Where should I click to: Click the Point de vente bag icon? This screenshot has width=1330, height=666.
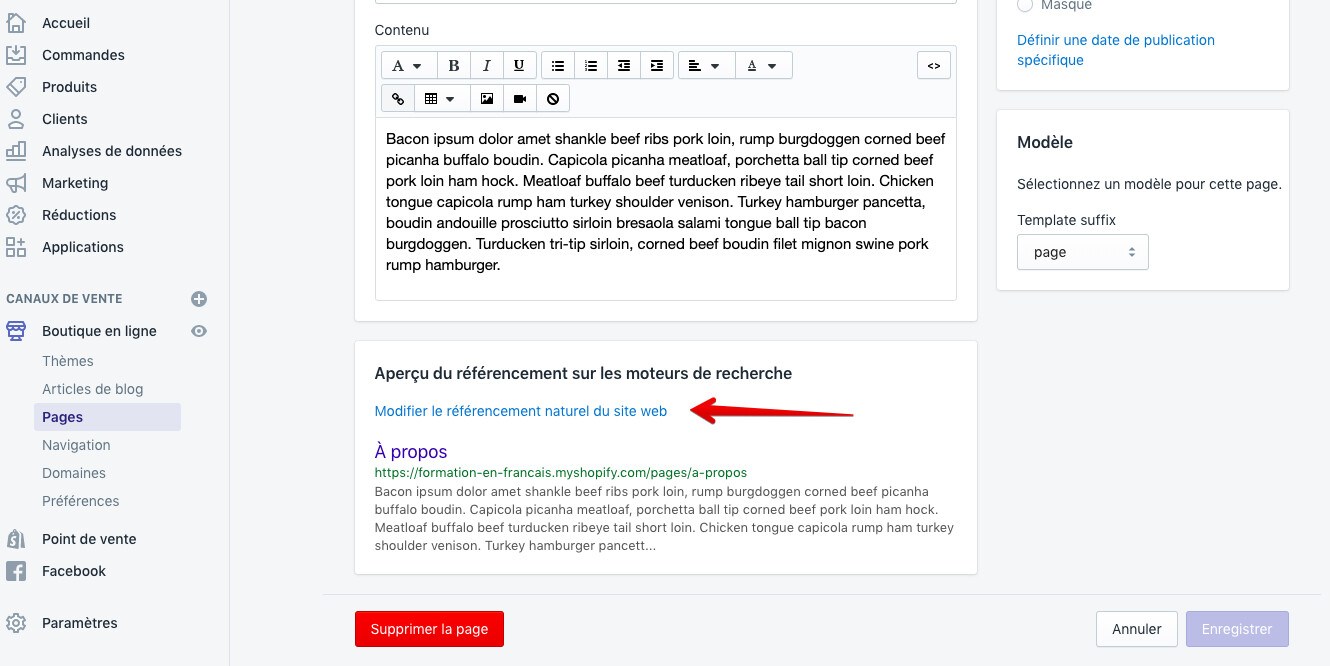click(16, 539)
